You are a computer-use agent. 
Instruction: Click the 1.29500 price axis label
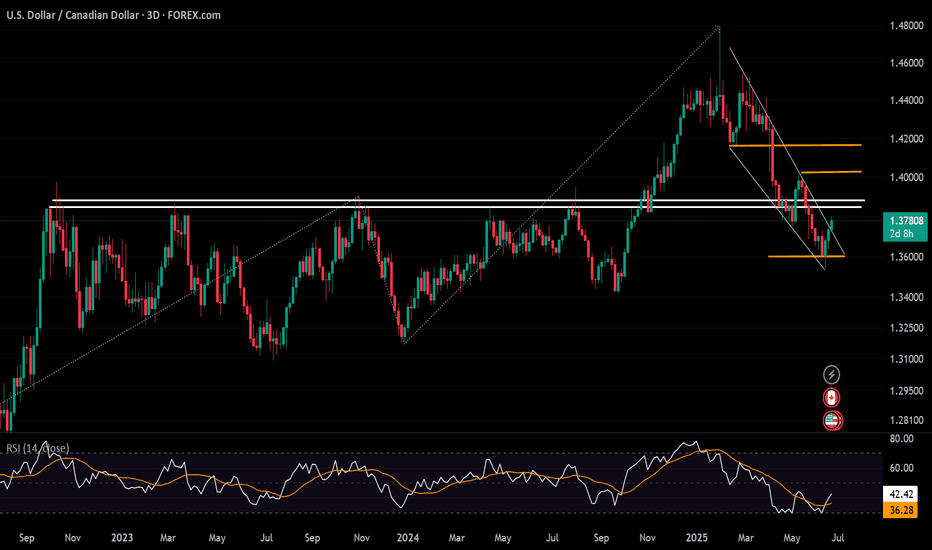point(906,391)
